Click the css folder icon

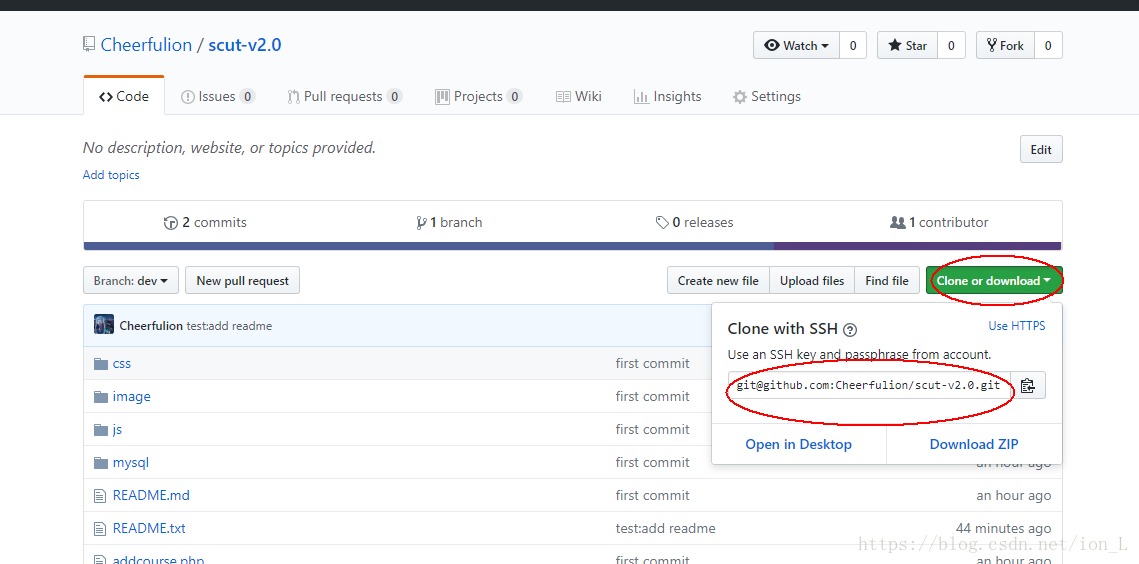point(101,363)
